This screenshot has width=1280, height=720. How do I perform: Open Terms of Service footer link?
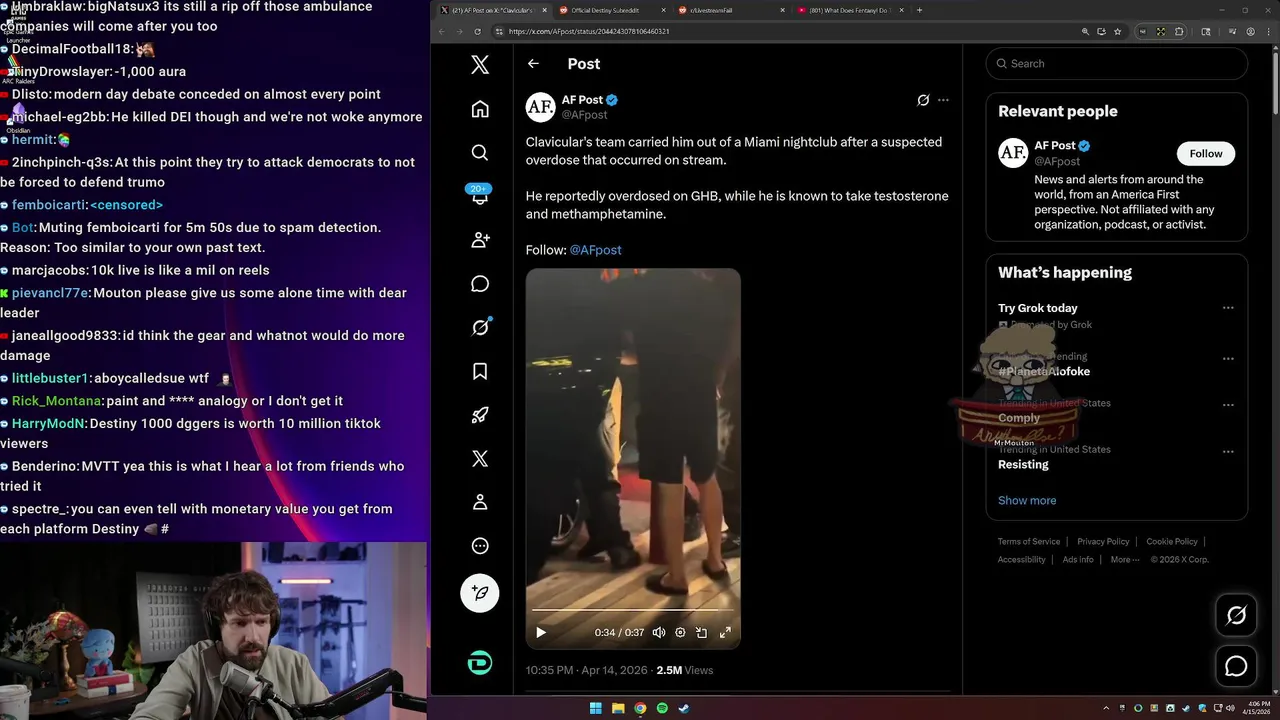tap(1029, 541)
